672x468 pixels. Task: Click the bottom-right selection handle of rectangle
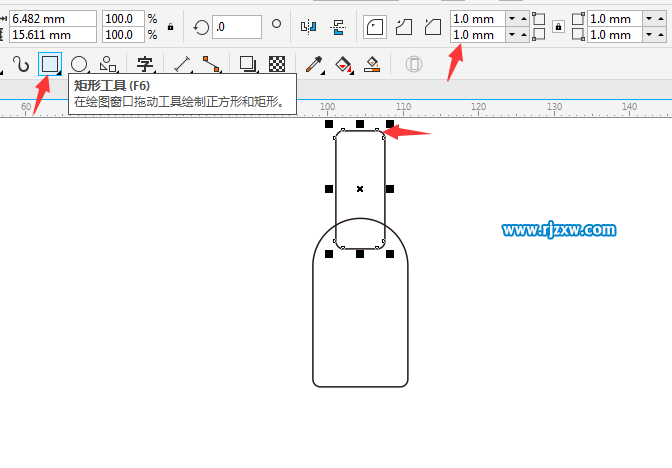390,254
